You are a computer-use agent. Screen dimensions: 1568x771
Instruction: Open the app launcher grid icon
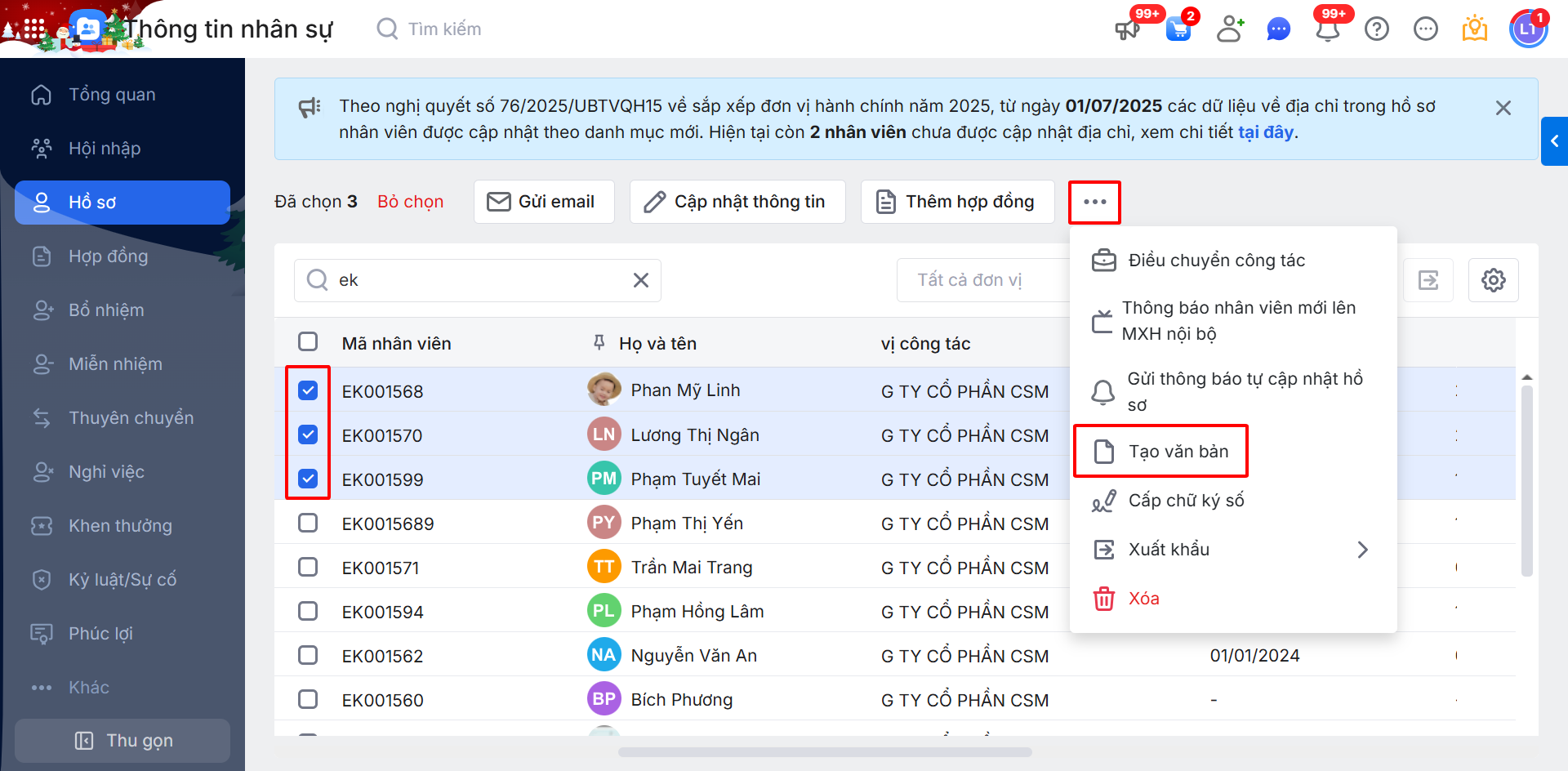click(33, 29)
